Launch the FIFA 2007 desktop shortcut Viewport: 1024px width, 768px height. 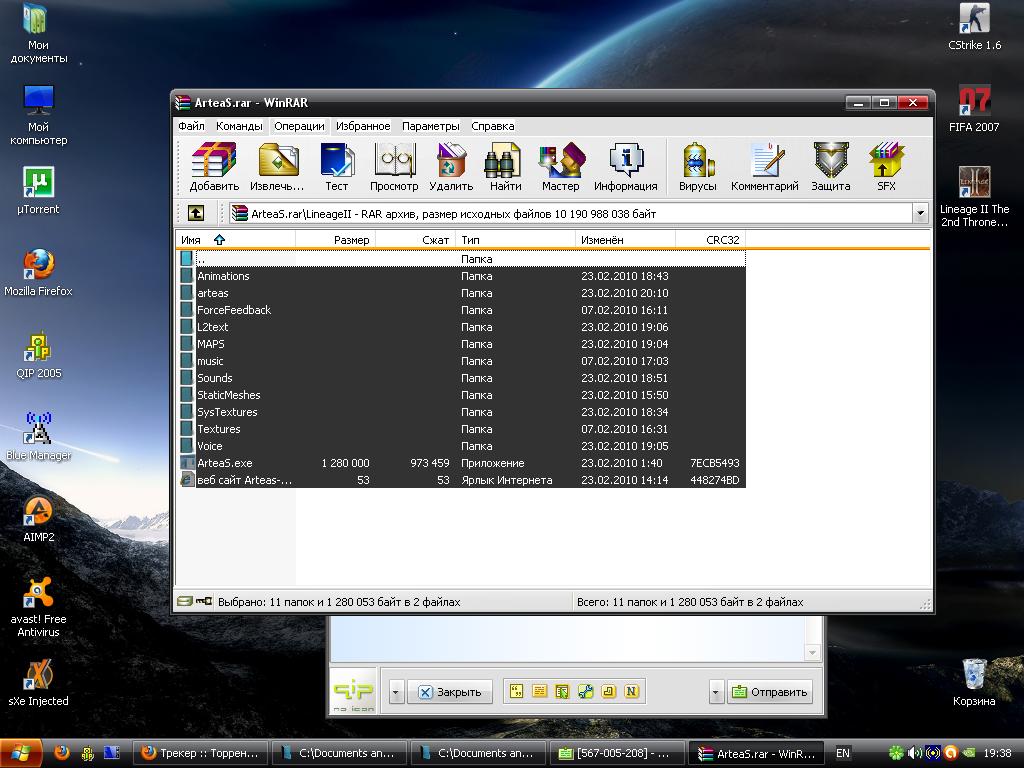click(974, 108)
